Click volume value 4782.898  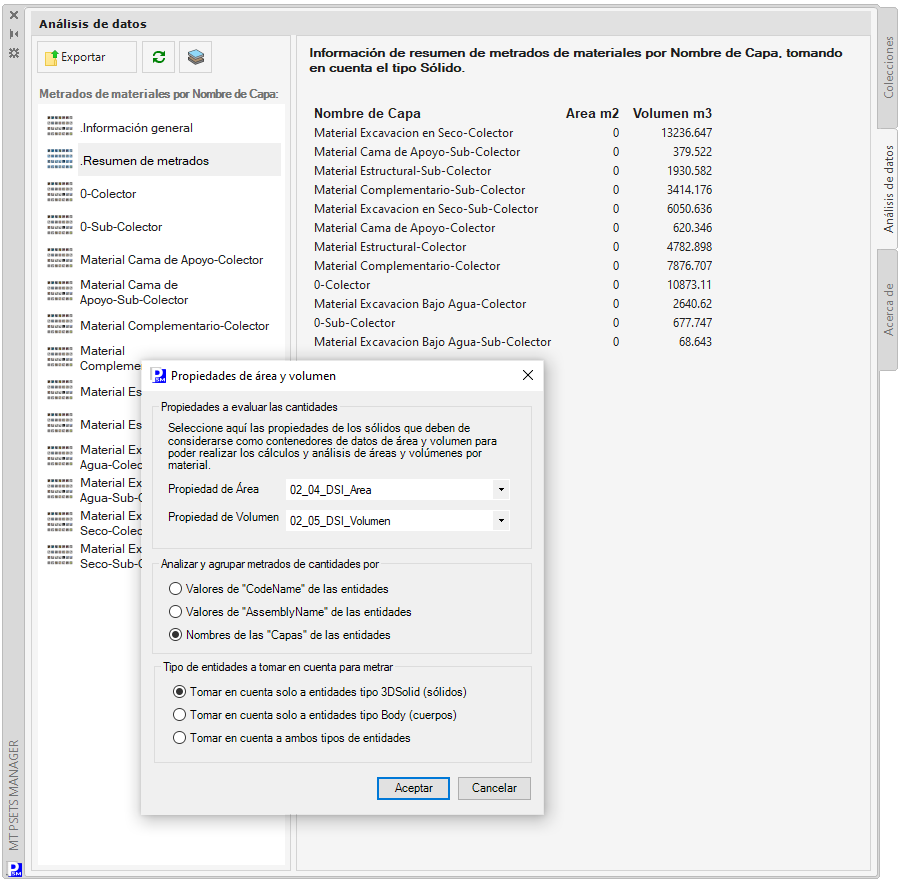tap(689, 247)
